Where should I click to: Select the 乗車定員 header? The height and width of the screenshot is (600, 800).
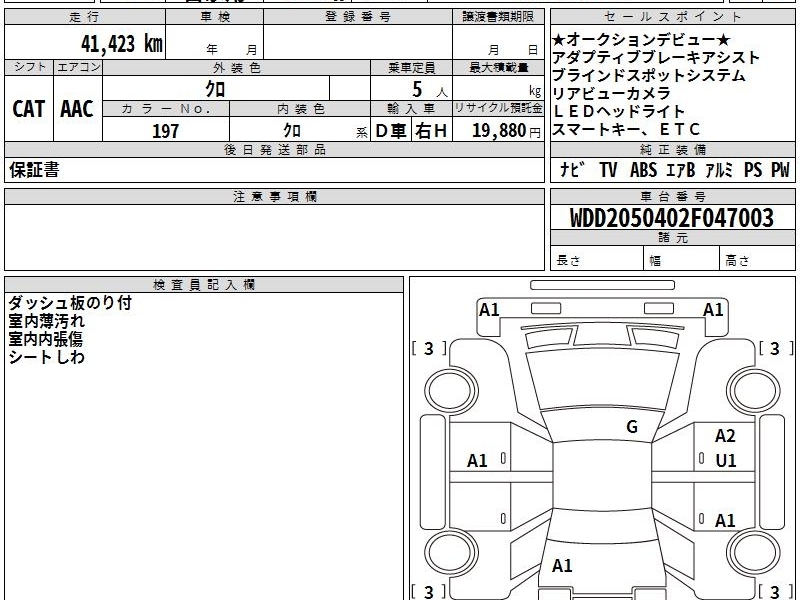click(411, 67)
